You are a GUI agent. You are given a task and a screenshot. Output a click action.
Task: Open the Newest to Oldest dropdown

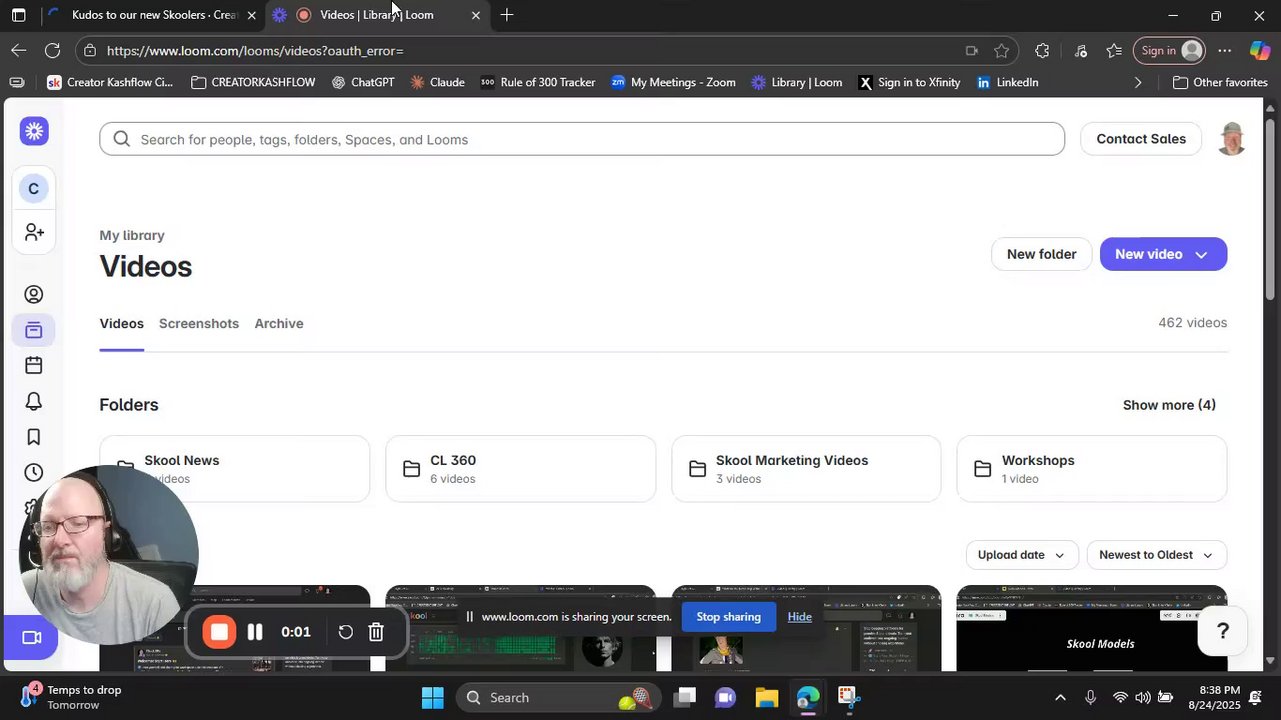click(x=1156, y=555)
